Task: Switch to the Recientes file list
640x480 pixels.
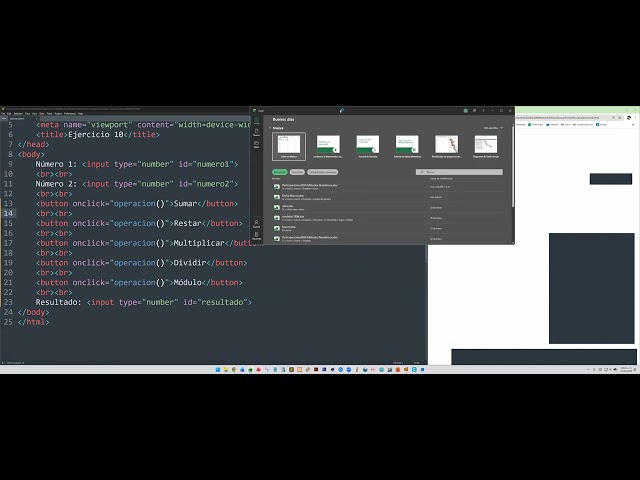Action: [x=280, y=172]
